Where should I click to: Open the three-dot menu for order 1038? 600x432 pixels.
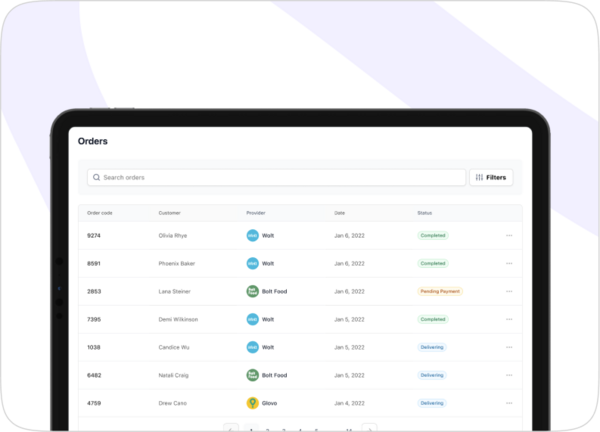509,347
